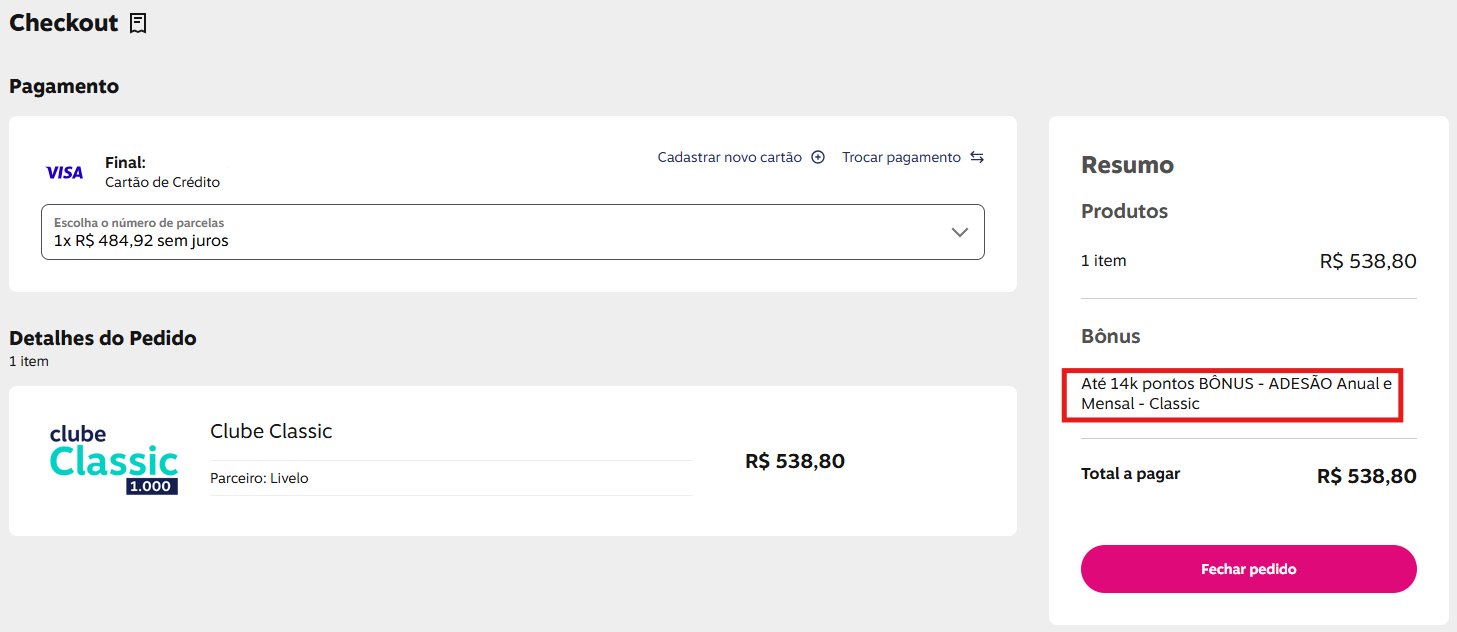Viewport: 1457px width, 632px height.
Task: Choose the "Trocar pagamento" link
Action: (x=901, y=157)
